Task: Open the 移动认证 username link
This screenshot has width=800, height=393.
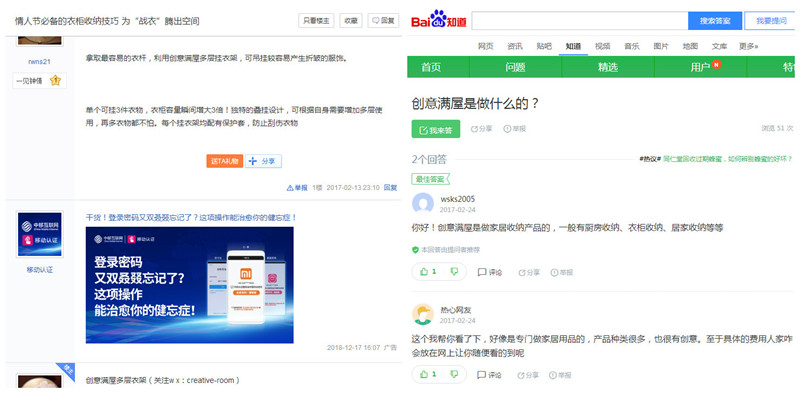Action: coord(39,269)
